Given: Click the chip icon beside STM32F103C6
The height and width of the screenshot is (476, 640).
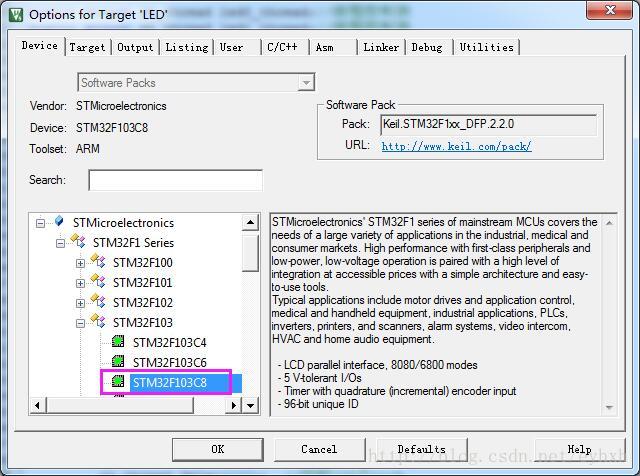Looking at the screenshot, I should [x=118, y=361].
